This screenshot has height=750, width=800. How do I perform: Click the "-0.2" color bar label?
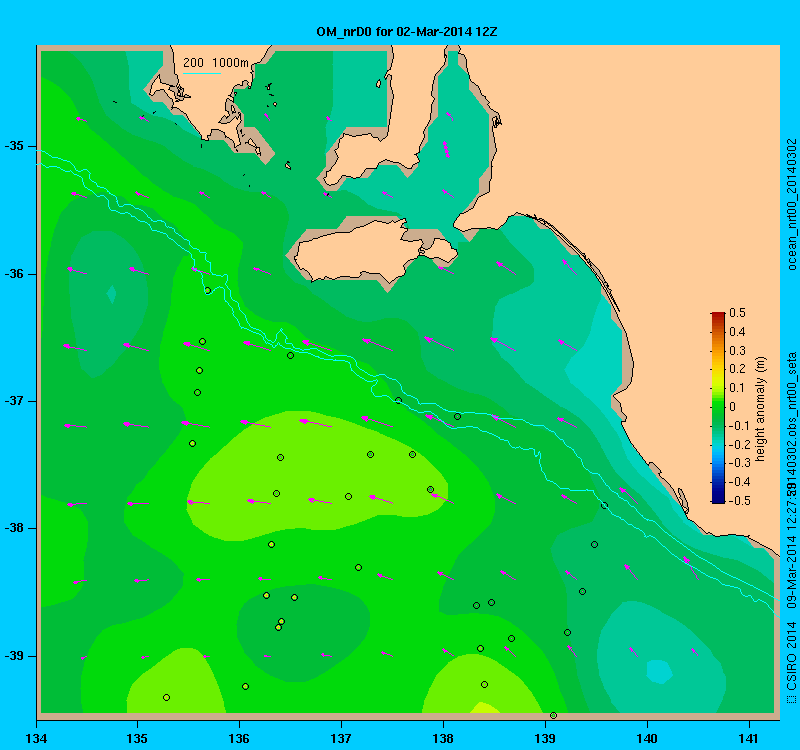coord(739,444)
